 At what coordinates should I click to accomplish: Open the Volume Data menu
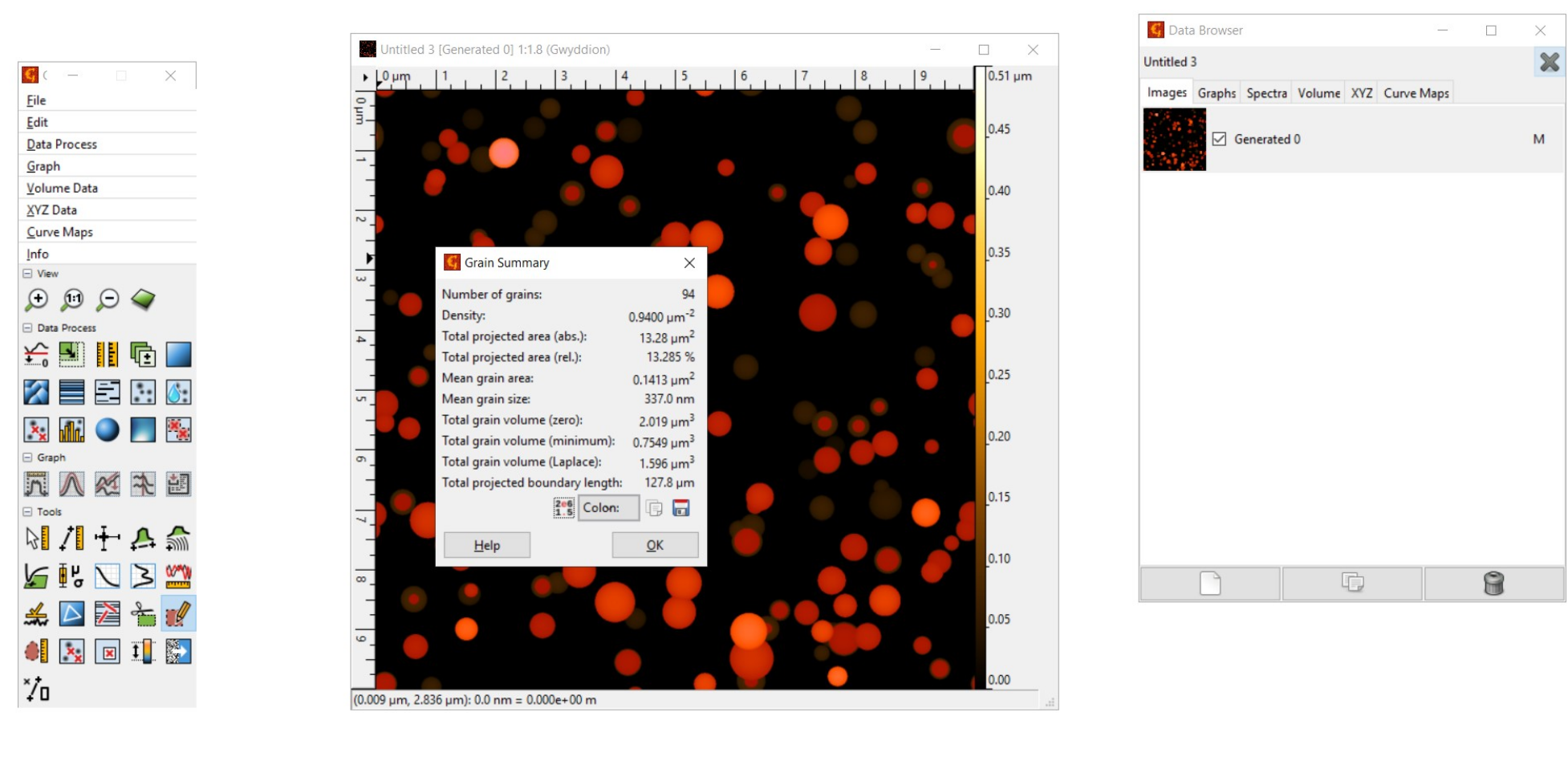(x=107, y=188)
